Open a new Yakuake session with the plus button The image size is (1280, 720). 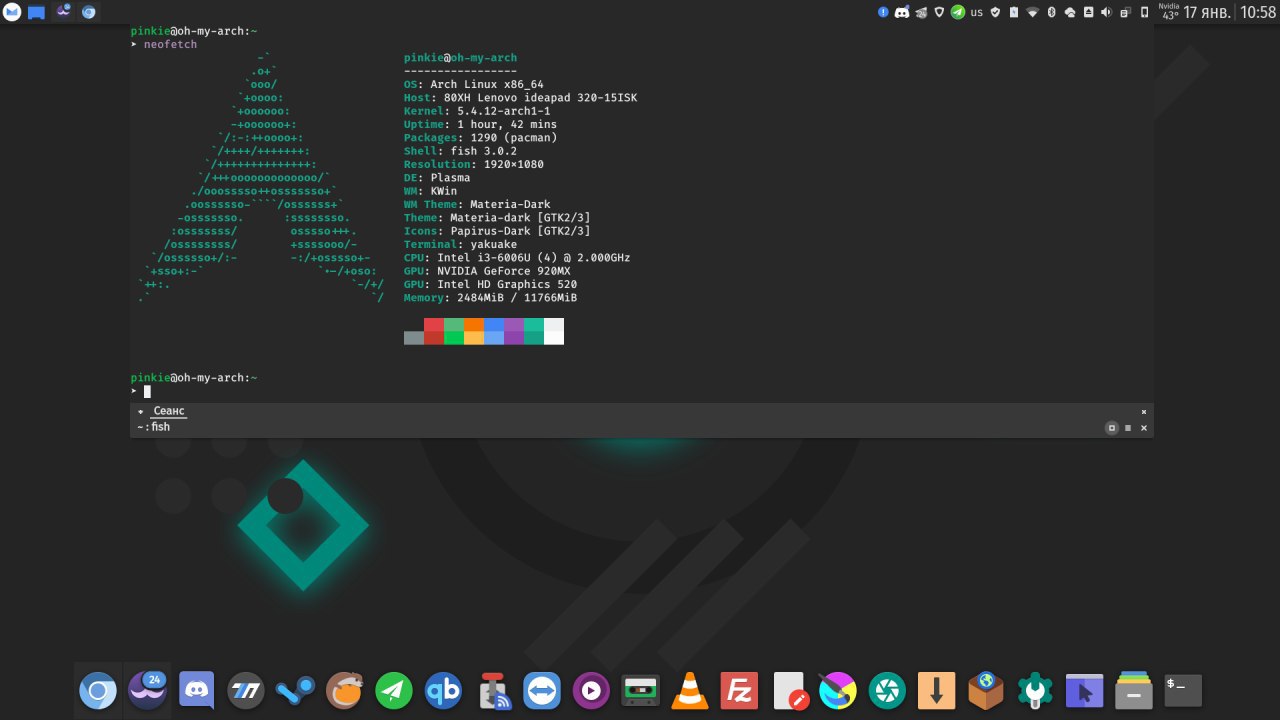[141, 411]
